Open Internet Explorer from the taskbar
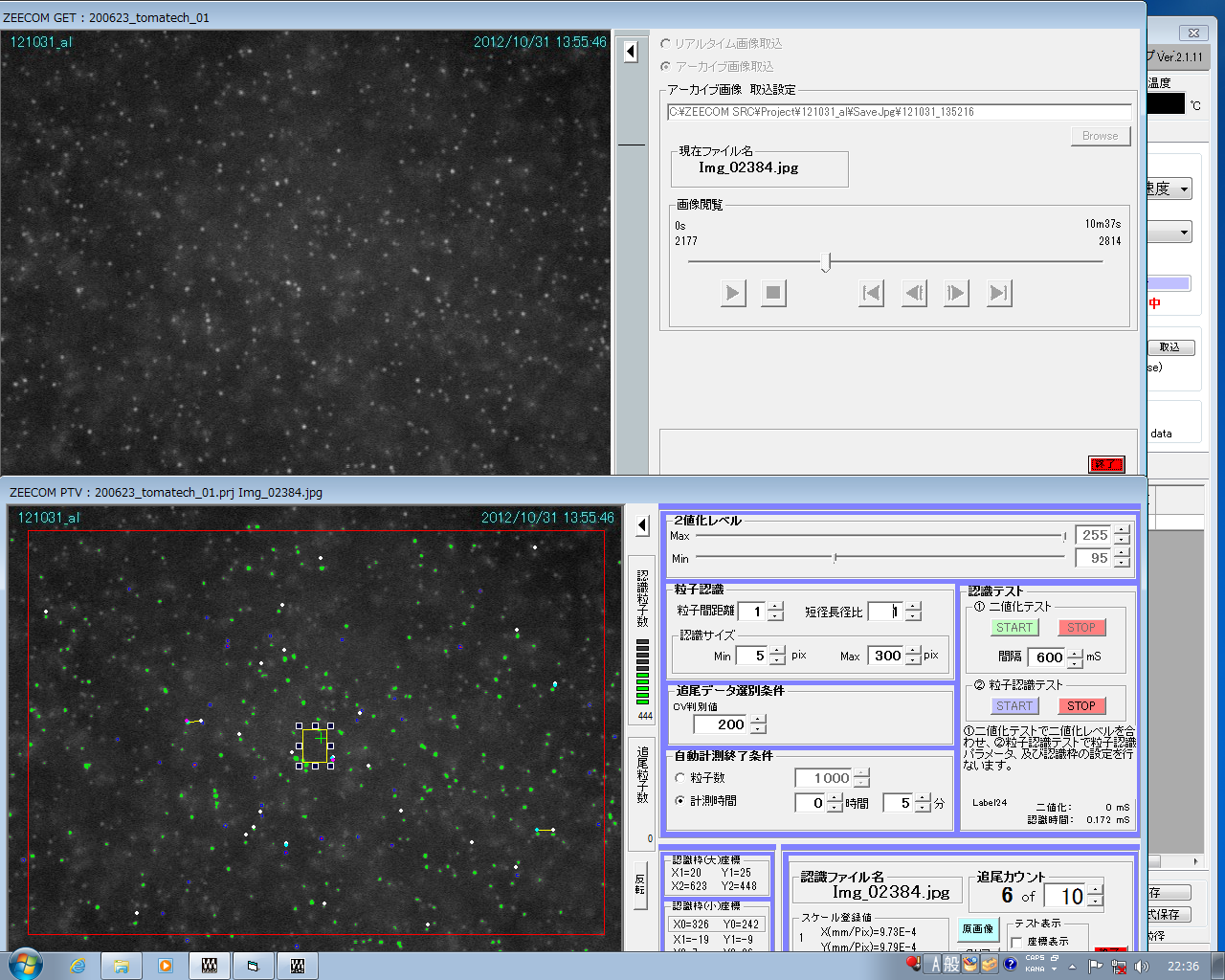 point(78,966)
